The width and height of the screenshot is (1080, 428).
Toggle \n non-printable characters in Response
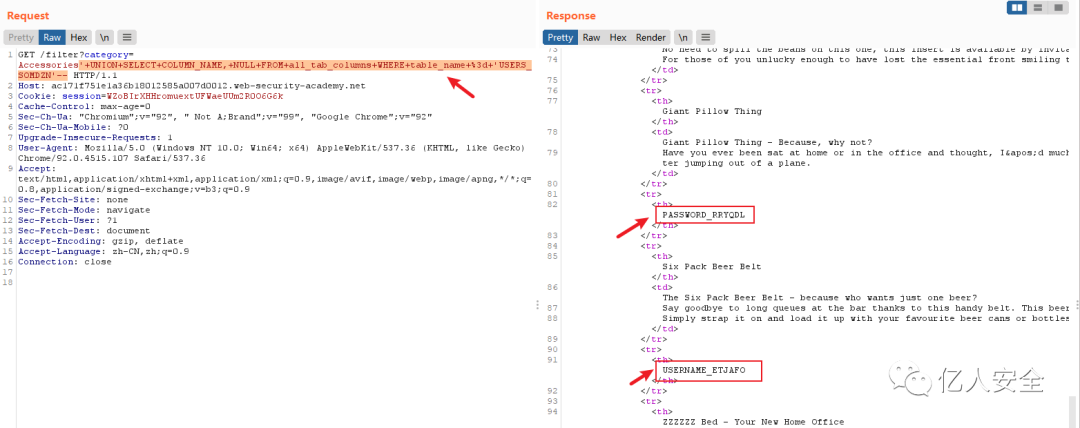tap(682, 37)
